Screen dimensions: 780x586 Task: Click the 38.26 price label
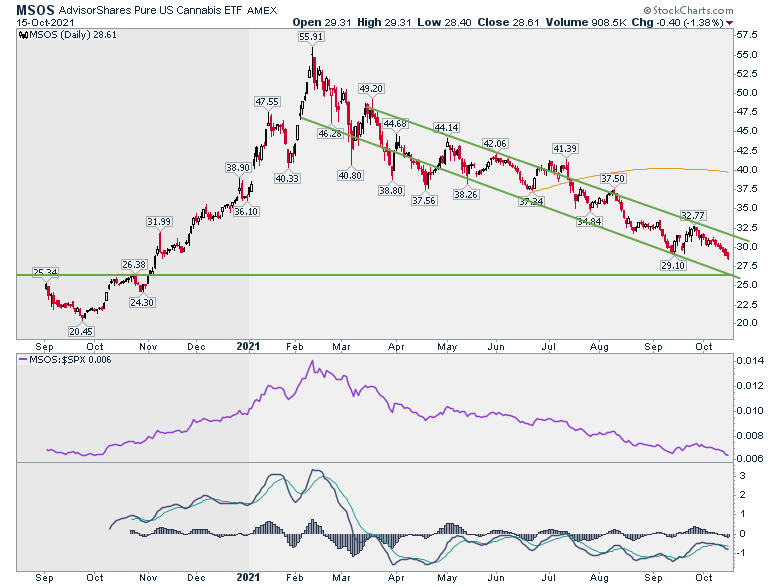tap(466, 195)
